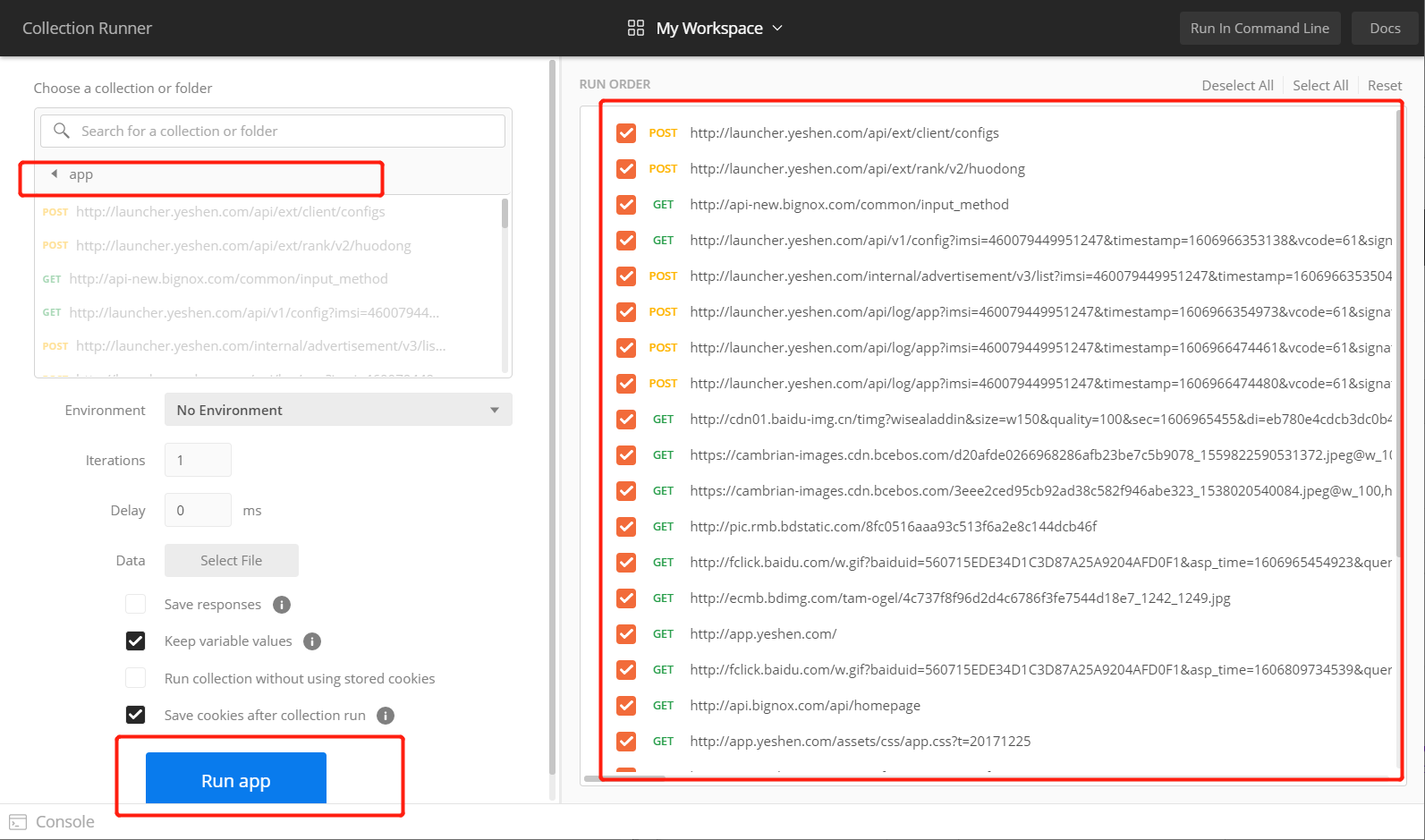The height and width of the screenshot is (840, 1425).
Task: Click the pic.rmb.bdstatic.com URL text in run order
Action: (894, 527)
